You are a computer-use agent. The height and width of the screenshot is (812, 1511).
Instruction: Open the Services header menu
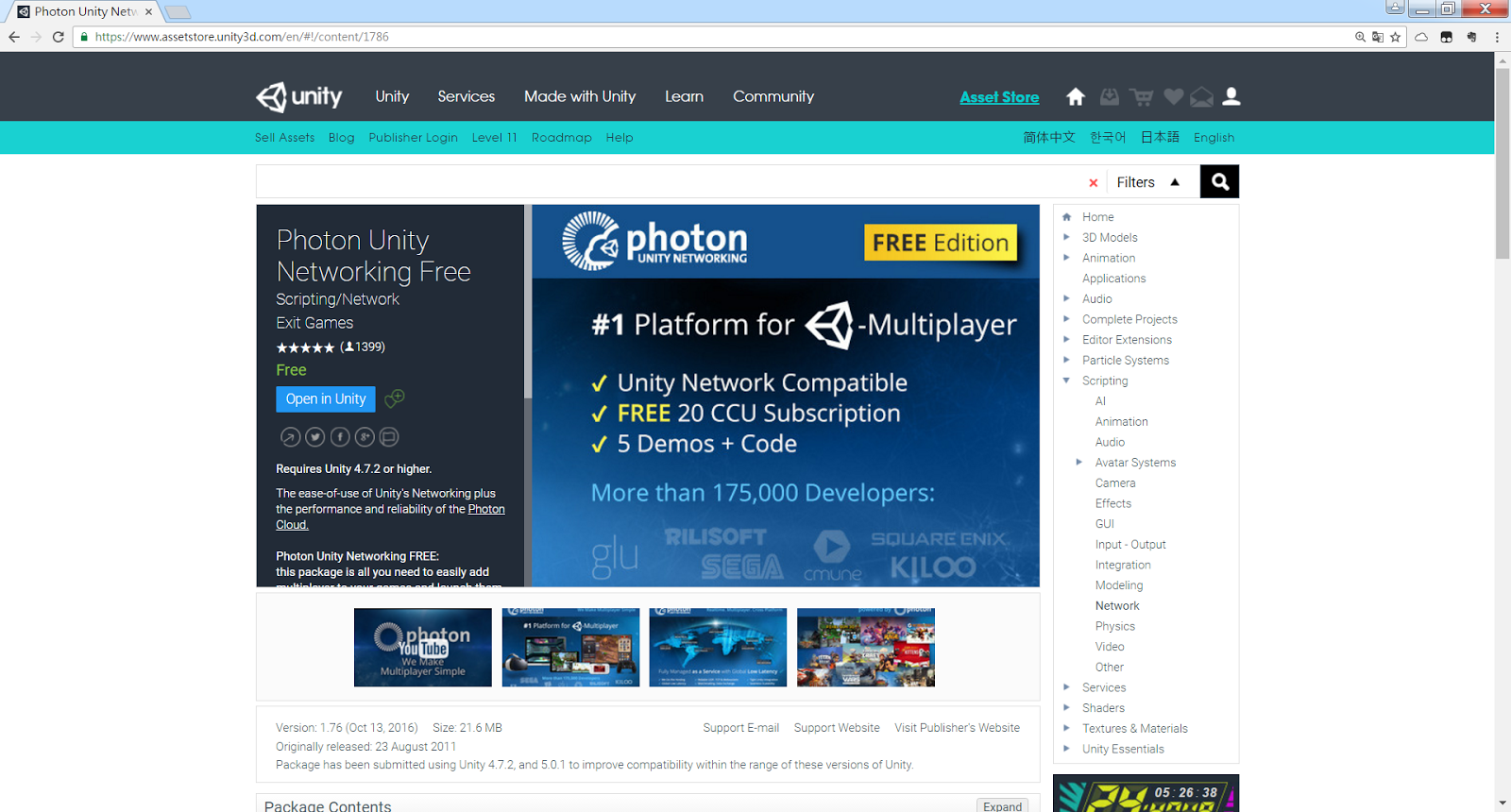point(466,96)
